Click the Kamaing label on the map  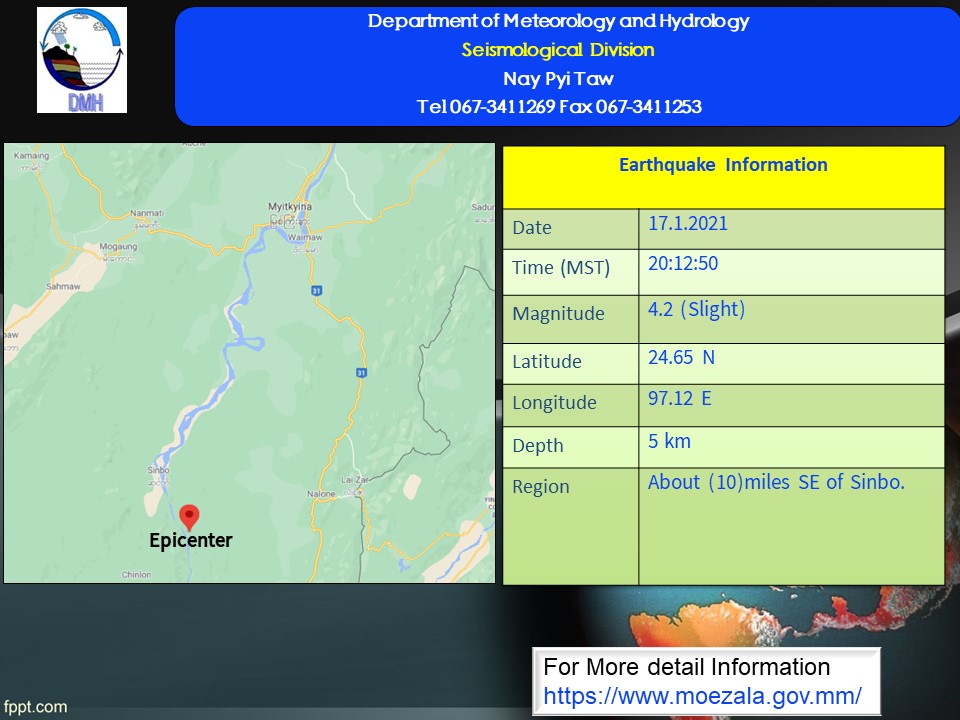(x=31, y=156)
